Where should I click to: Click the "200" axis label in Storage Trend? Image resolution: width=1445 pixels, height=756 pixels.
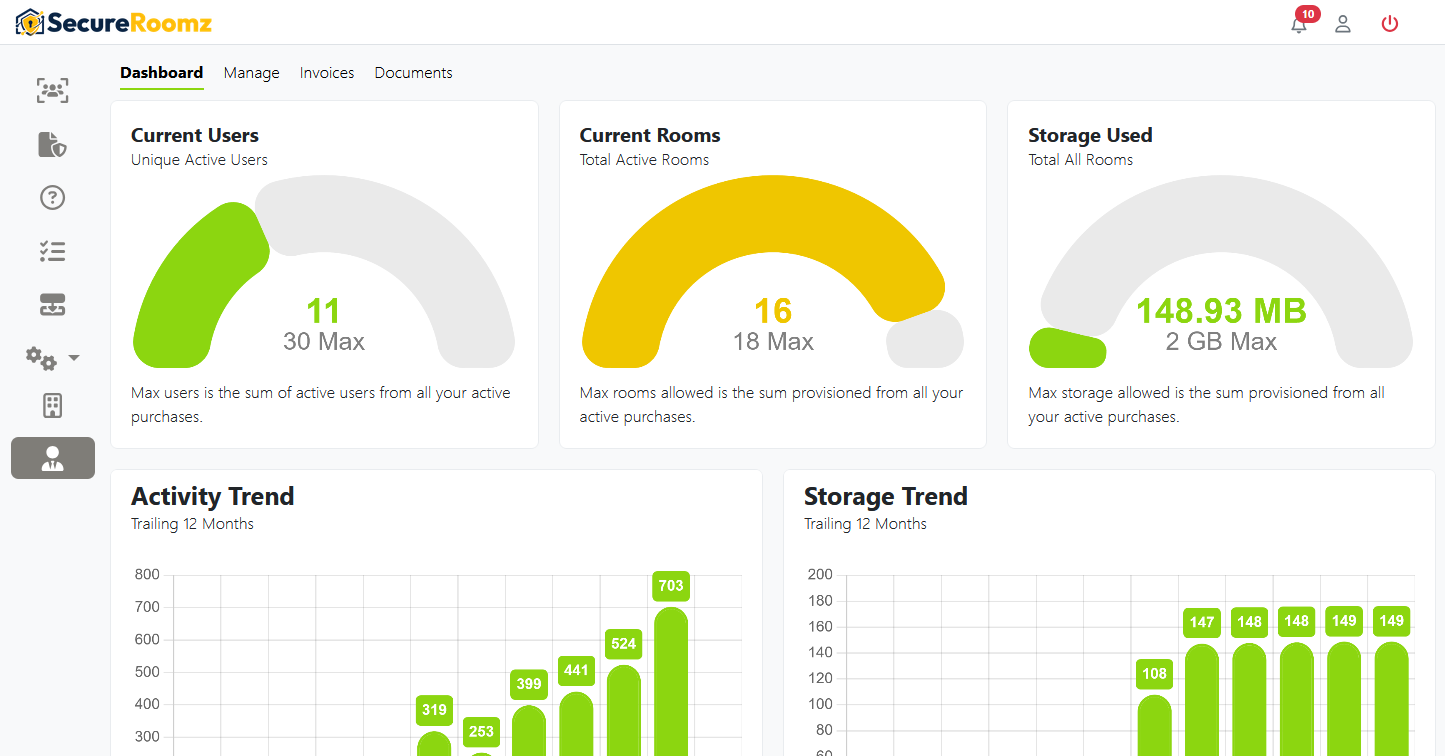tap(820, 575)
